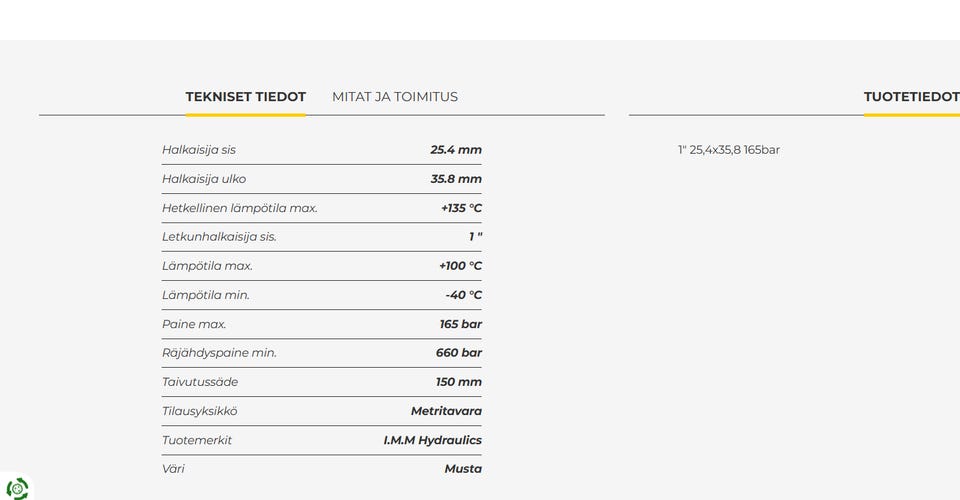
Task: Select the TUOTETIEDOT tab
Action: coord(912,97)
